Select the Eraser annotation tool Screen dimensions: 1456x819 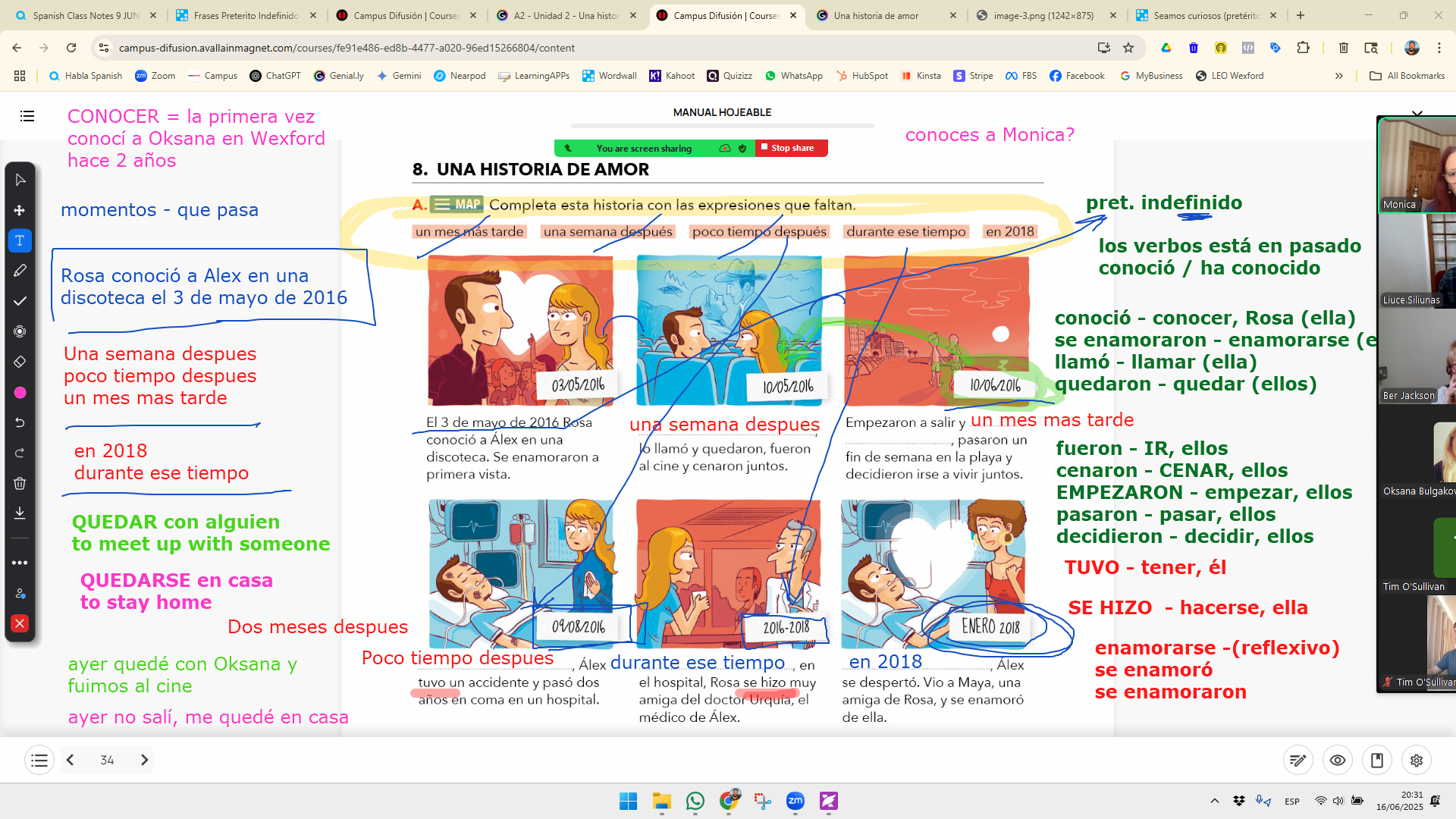(x=20, y=362)
